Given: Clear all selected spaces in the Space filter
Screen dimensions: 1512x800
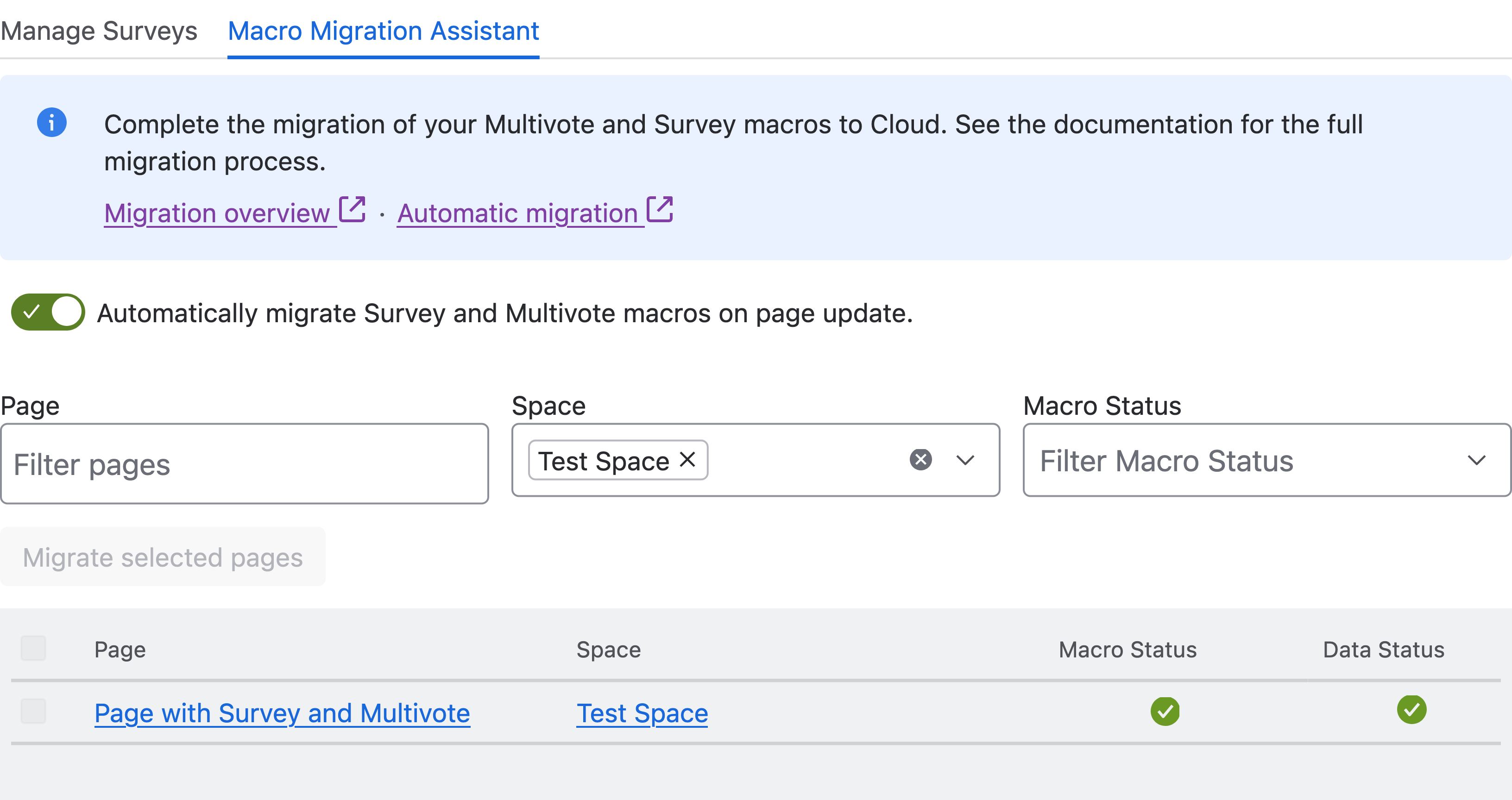Looking at the screenshot, I should click(920, 459).
